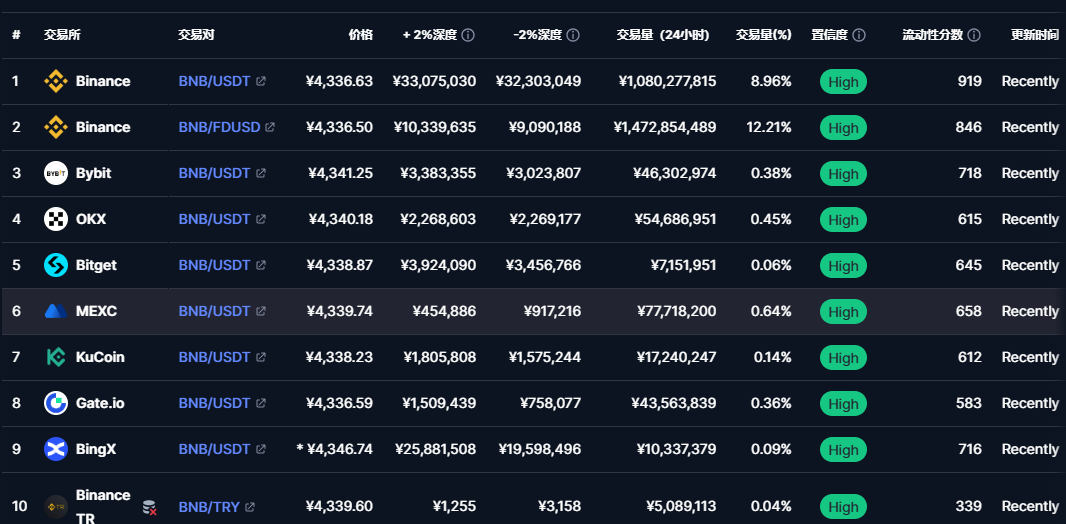Viewport: 1066px width, 524px height.
Task: Click the Bybit exchange logo
Action: click(56, 173)
